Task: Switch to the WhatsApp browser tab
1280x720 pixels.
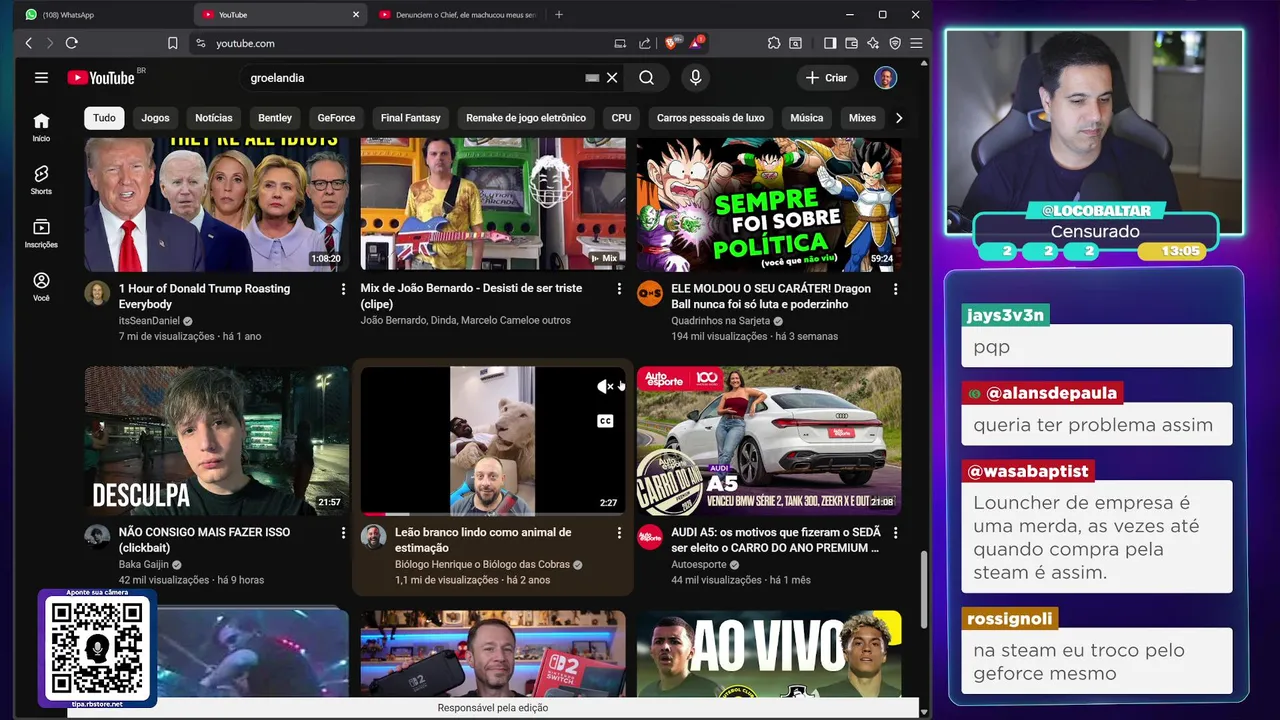Action: [x=101, y=15]
